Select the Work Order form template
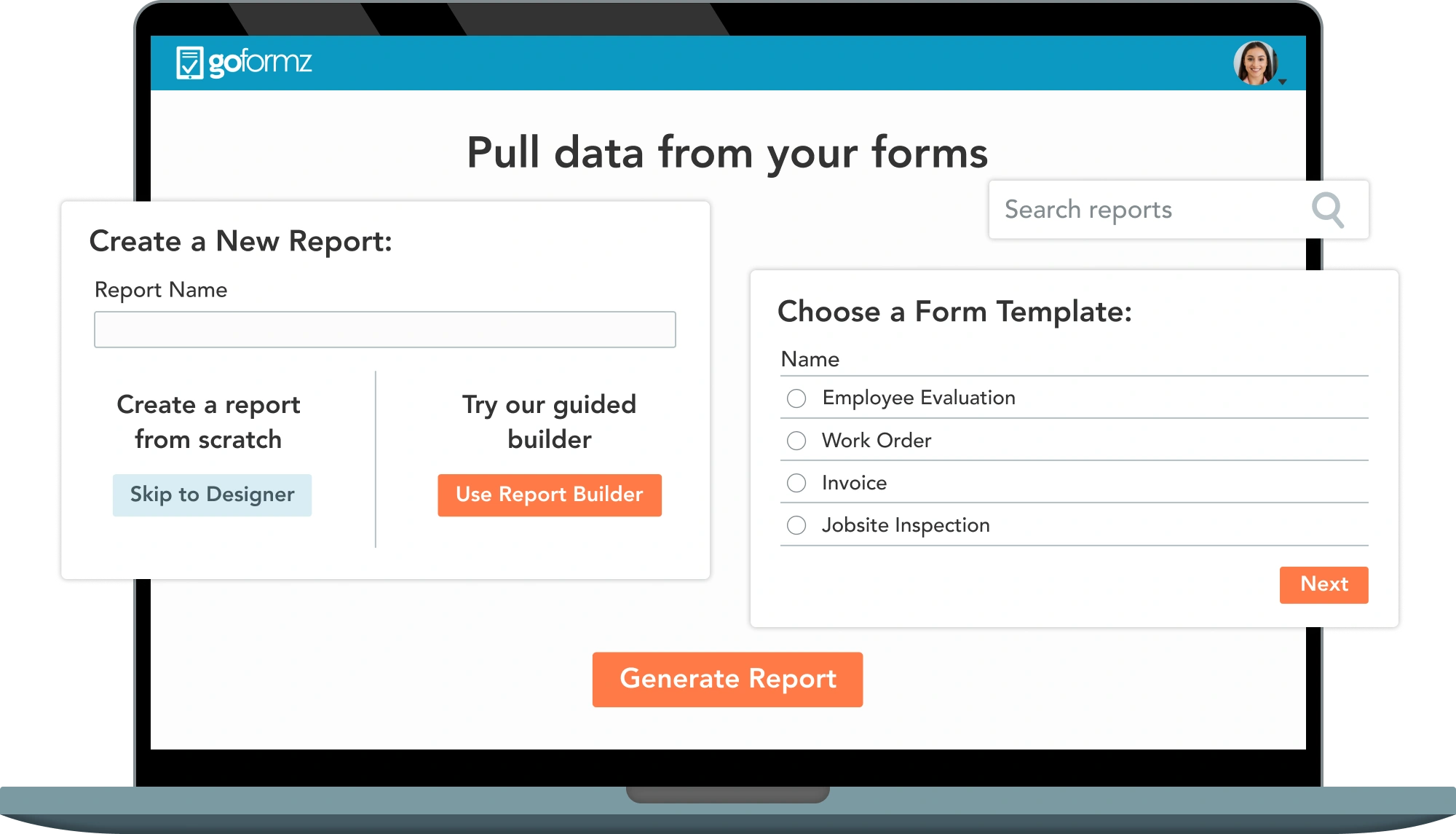 pos(797,440)
